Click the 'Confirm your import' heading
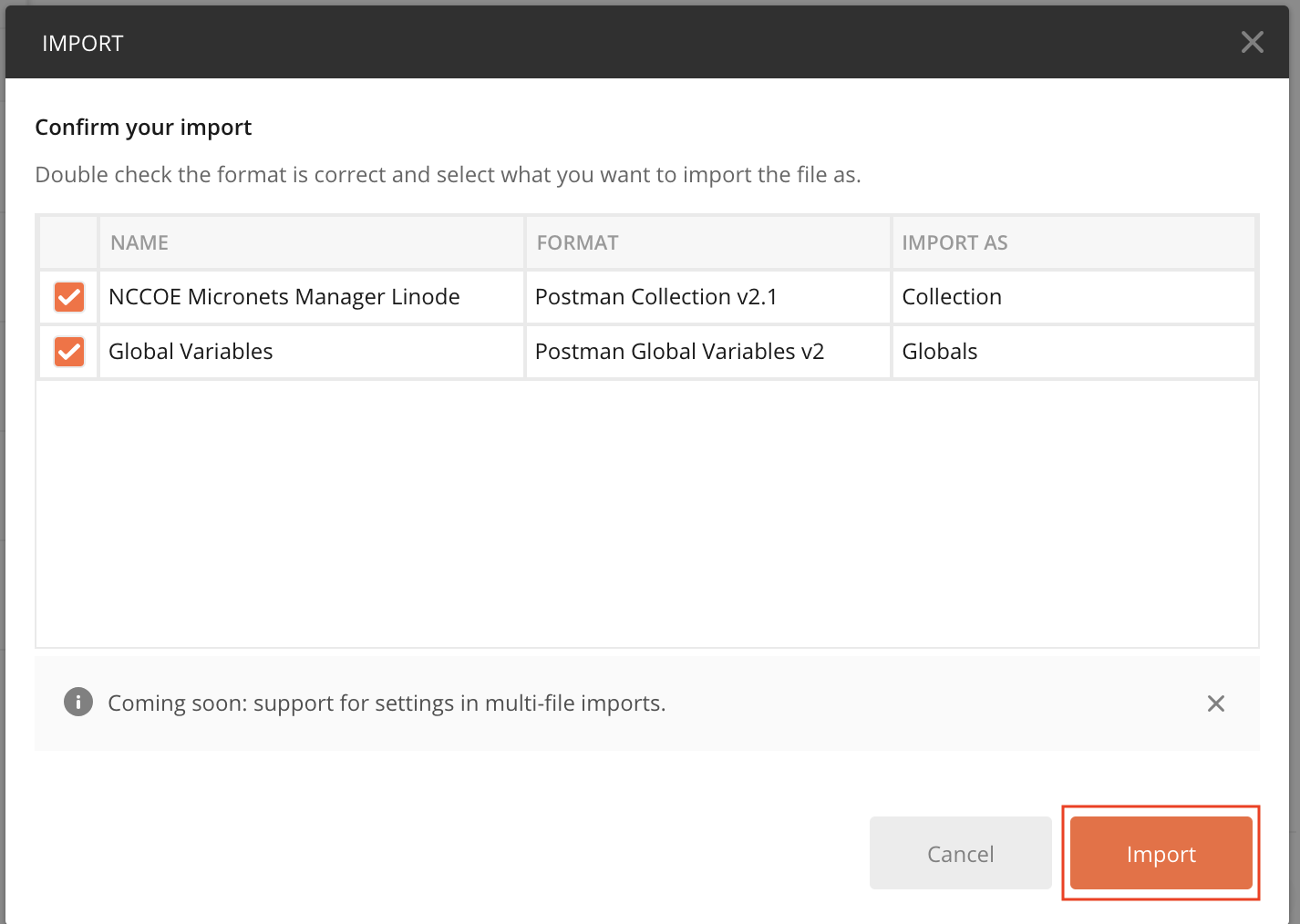 click(143, 128)
